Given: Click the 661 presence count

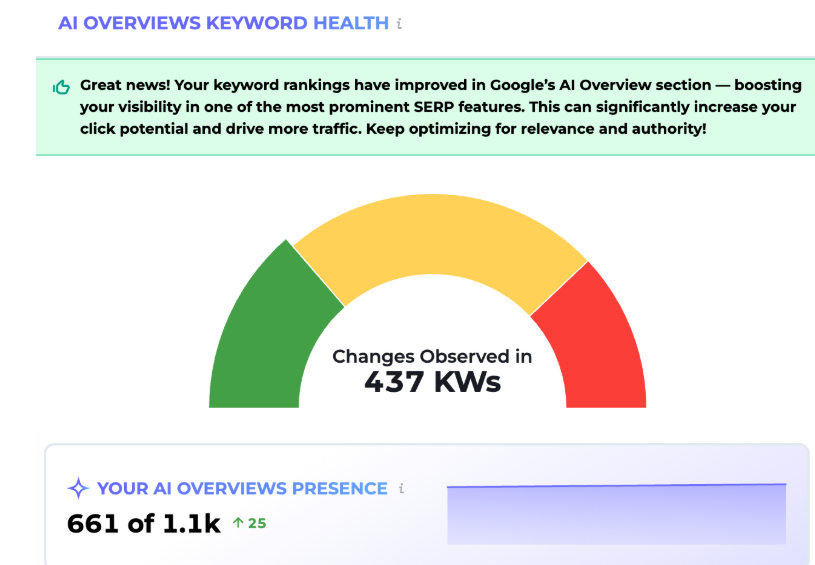Looking at the screenshot, I should tap(96, 523).
